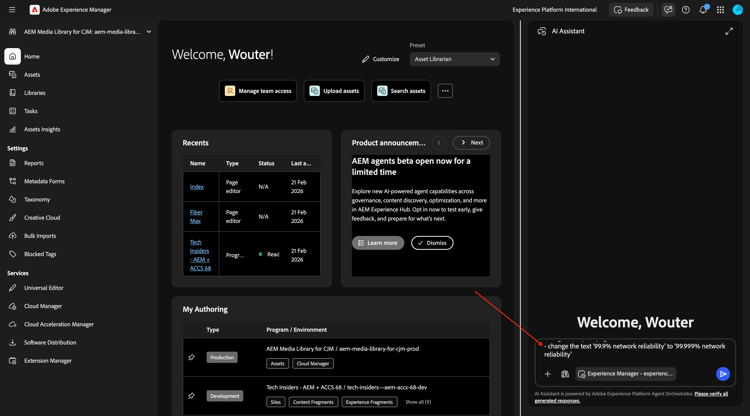
Task: Open Reports under Settings
Action: [33, 163]
